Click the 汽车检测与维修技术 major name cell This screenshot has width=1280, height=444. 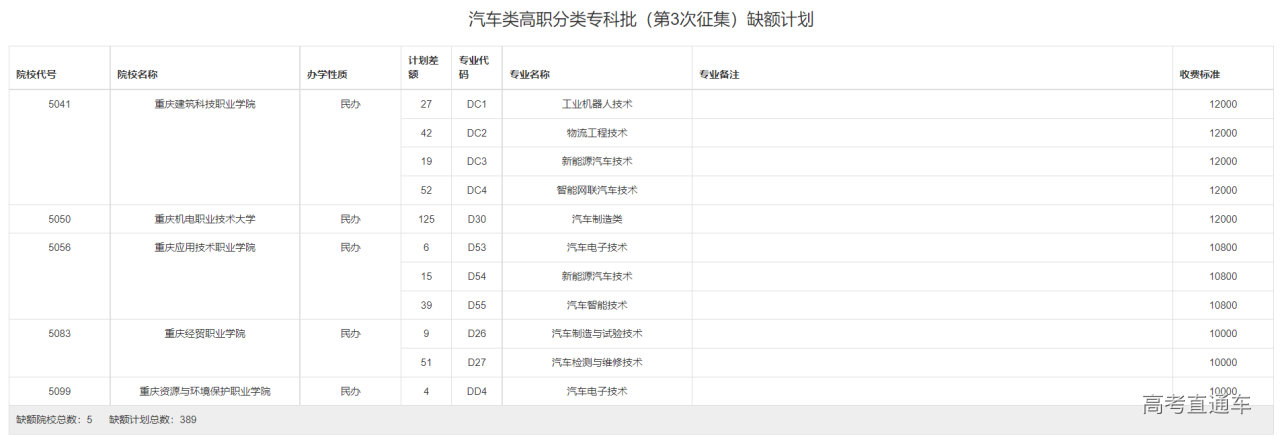tap(596, 362)
